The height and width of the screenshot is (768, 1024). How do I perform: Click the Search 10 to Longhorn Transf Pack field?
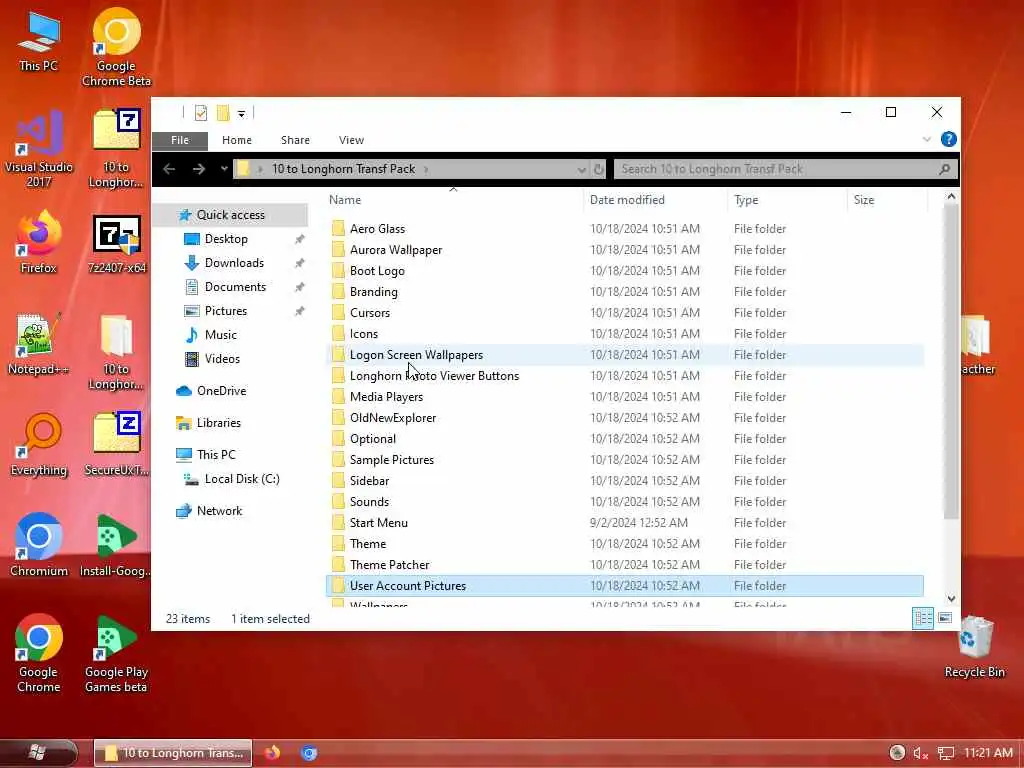point(776,169)
